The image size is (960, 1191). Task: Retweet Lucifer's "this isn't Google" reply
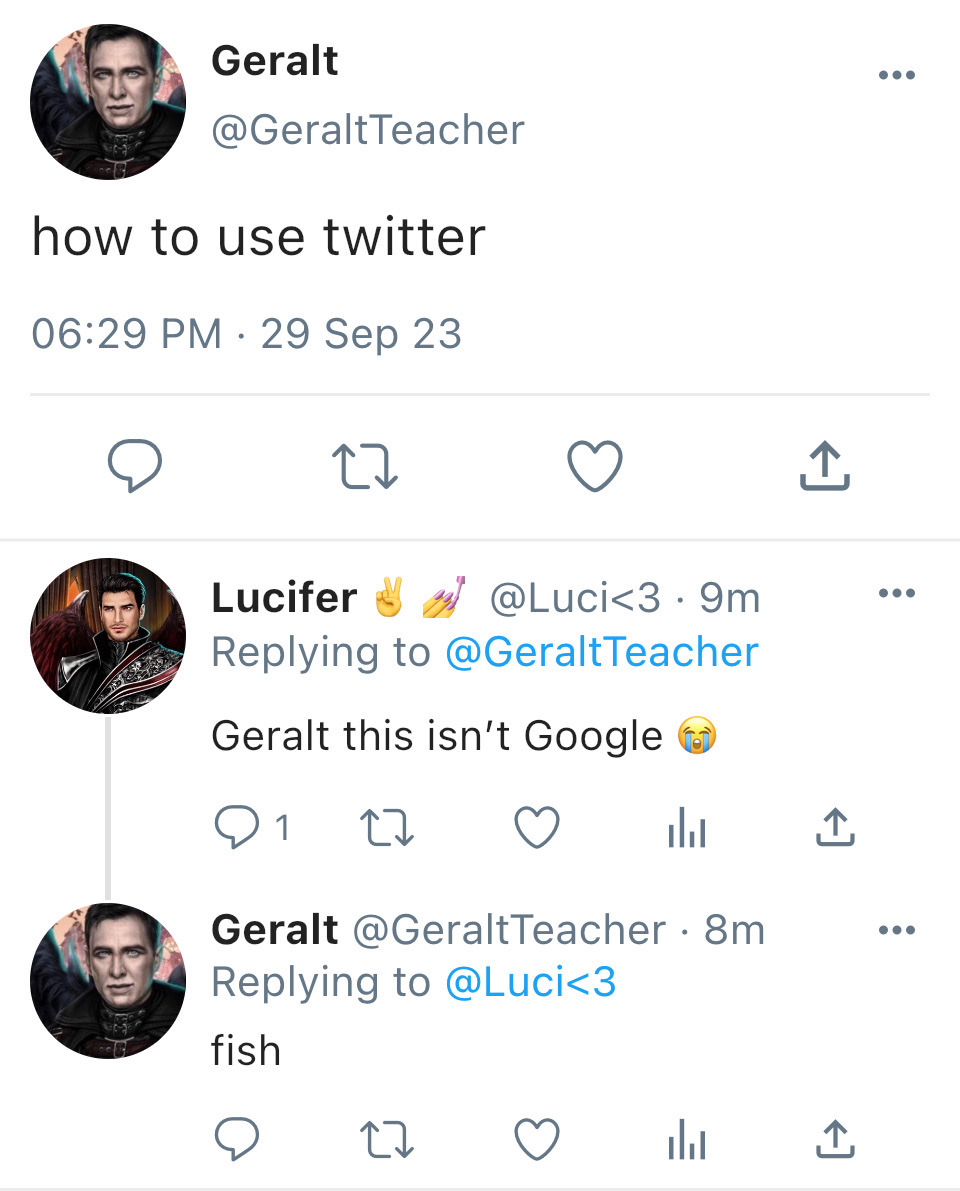click(x=387, y=828)
